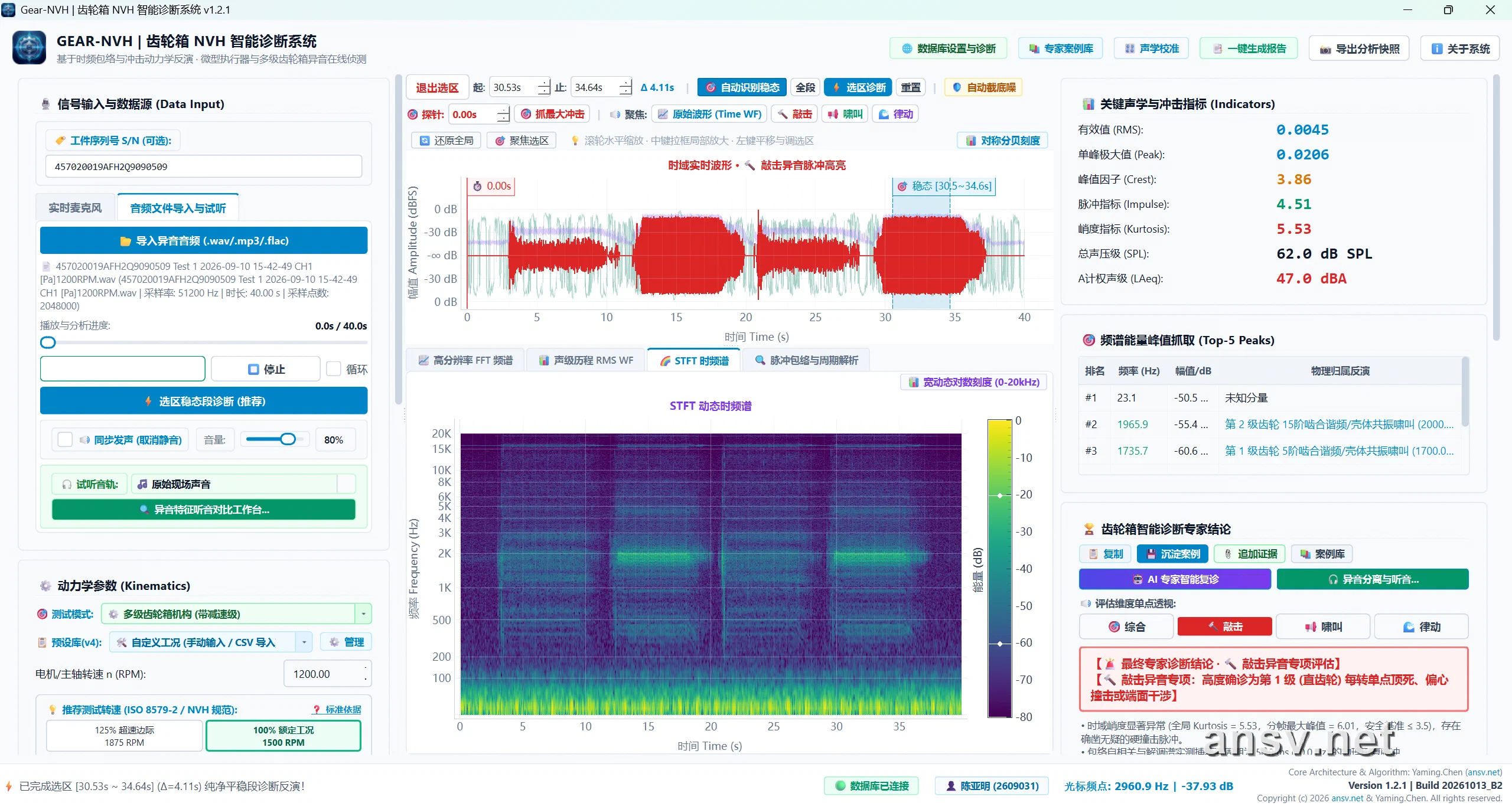Open the sound level history RMS WF tab
The image size is (1512, 806).
coord(586,360)
